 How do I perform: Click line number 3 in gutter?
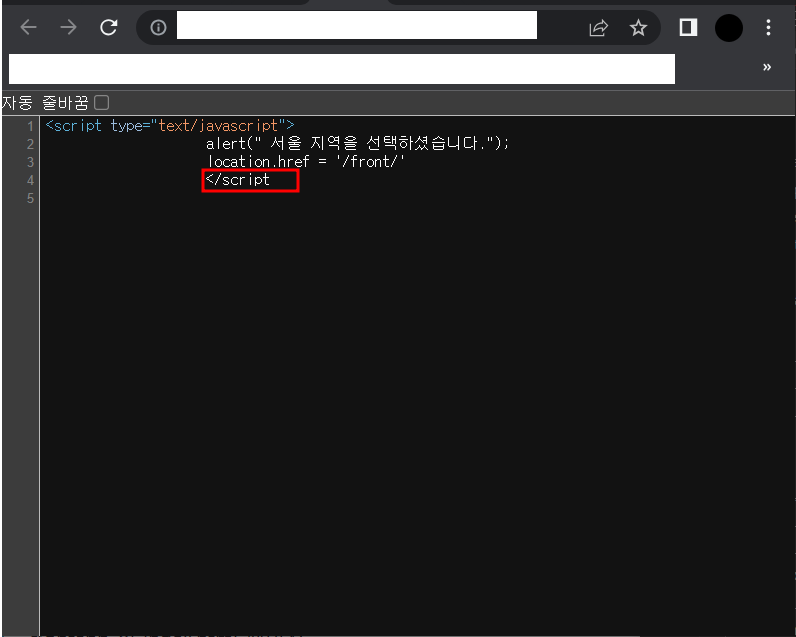[30, 162]
